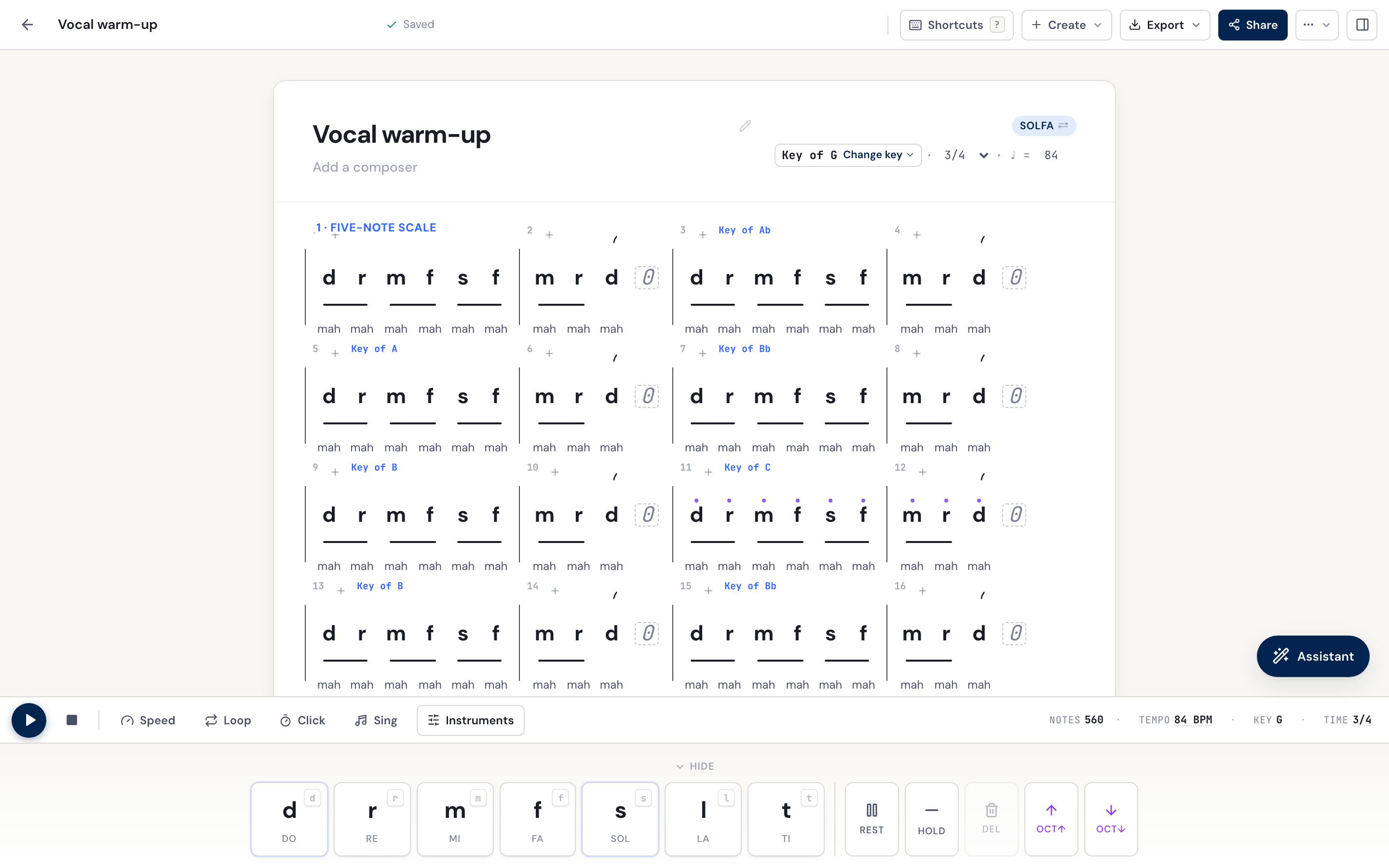Toggle the side panel icon at top right
The height and width of the screenshot is (868, 1389).
click(x=1362, y=25)
